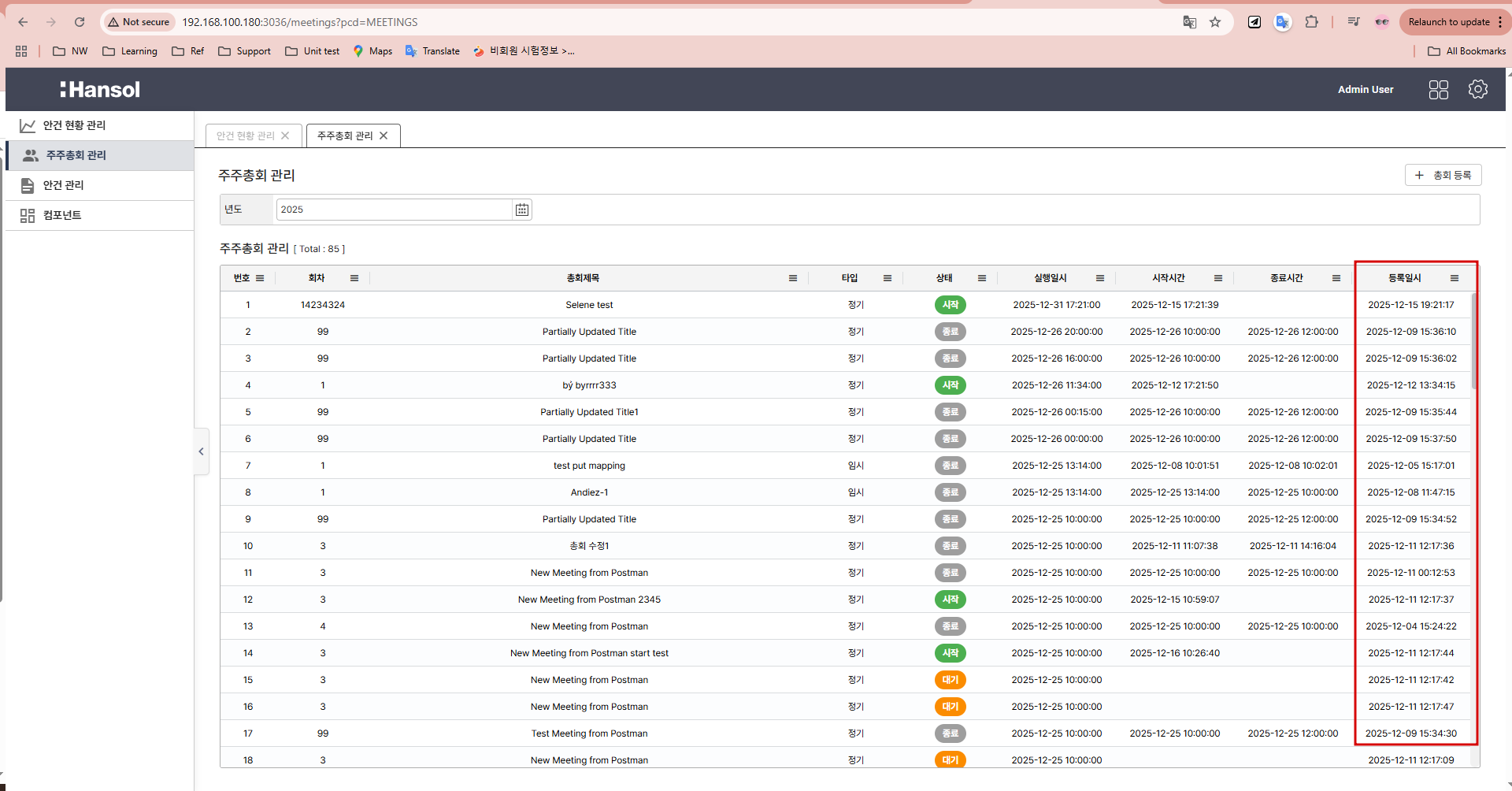Click the Selene test meeting title
Screen dimensions: 1512x791
click(x=589, y=305)
